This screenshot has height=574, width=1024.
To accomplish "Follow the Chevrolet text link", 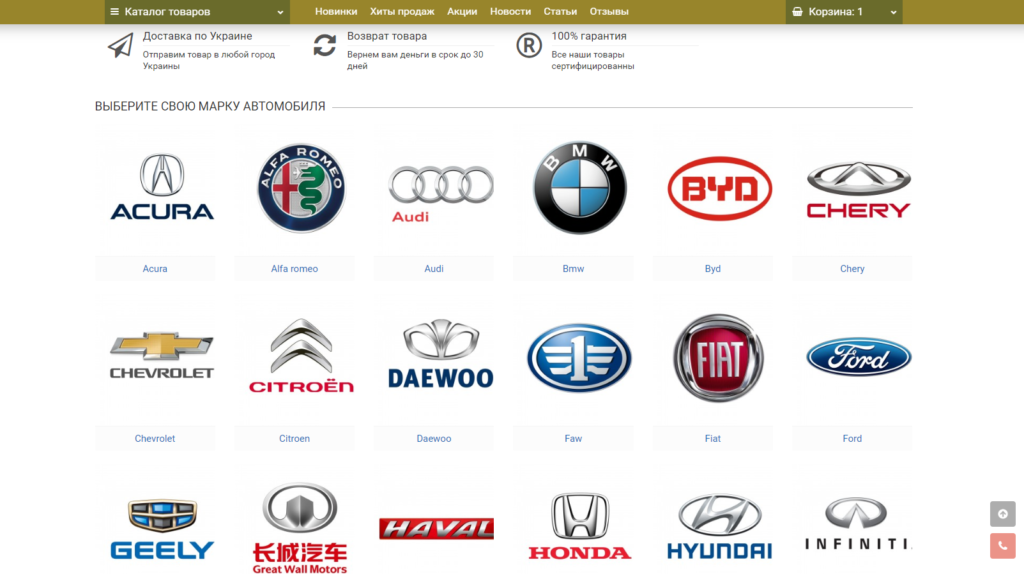I will tap(155, 438).
